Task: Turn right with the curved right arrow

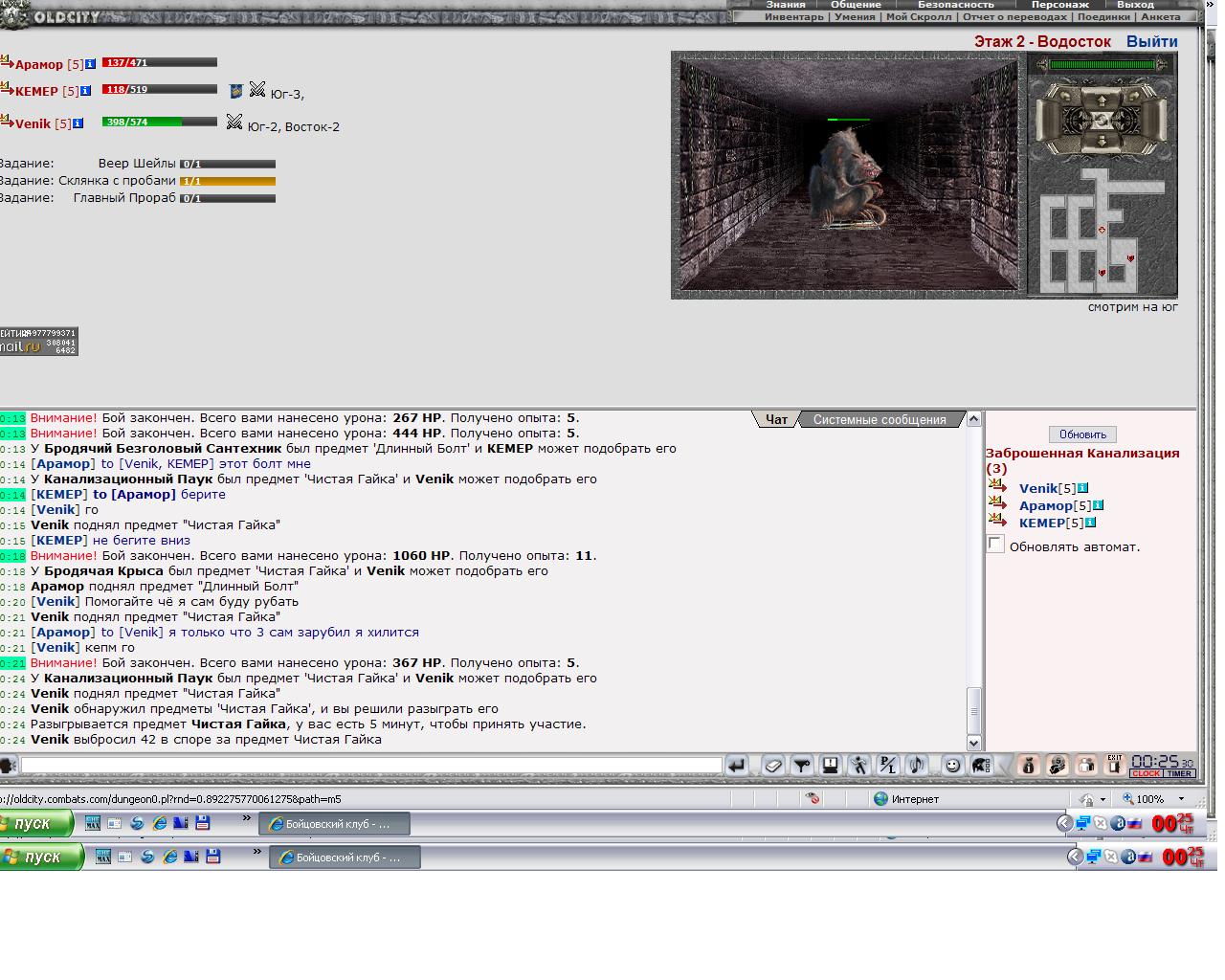Action: pyautogui.click(x=1134, y=96)
